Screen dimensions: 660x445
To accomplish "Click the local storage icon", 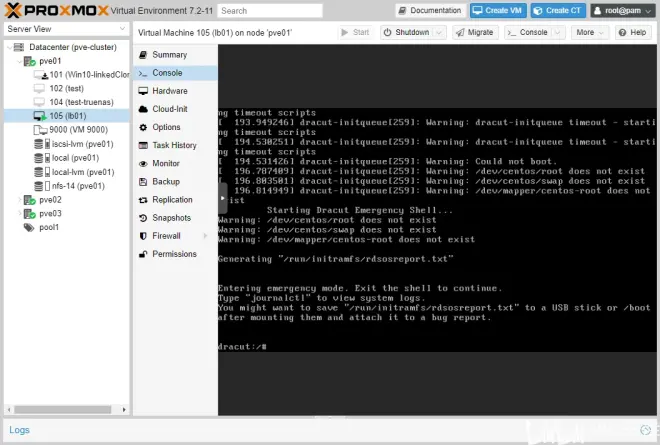I will (42, 158).
